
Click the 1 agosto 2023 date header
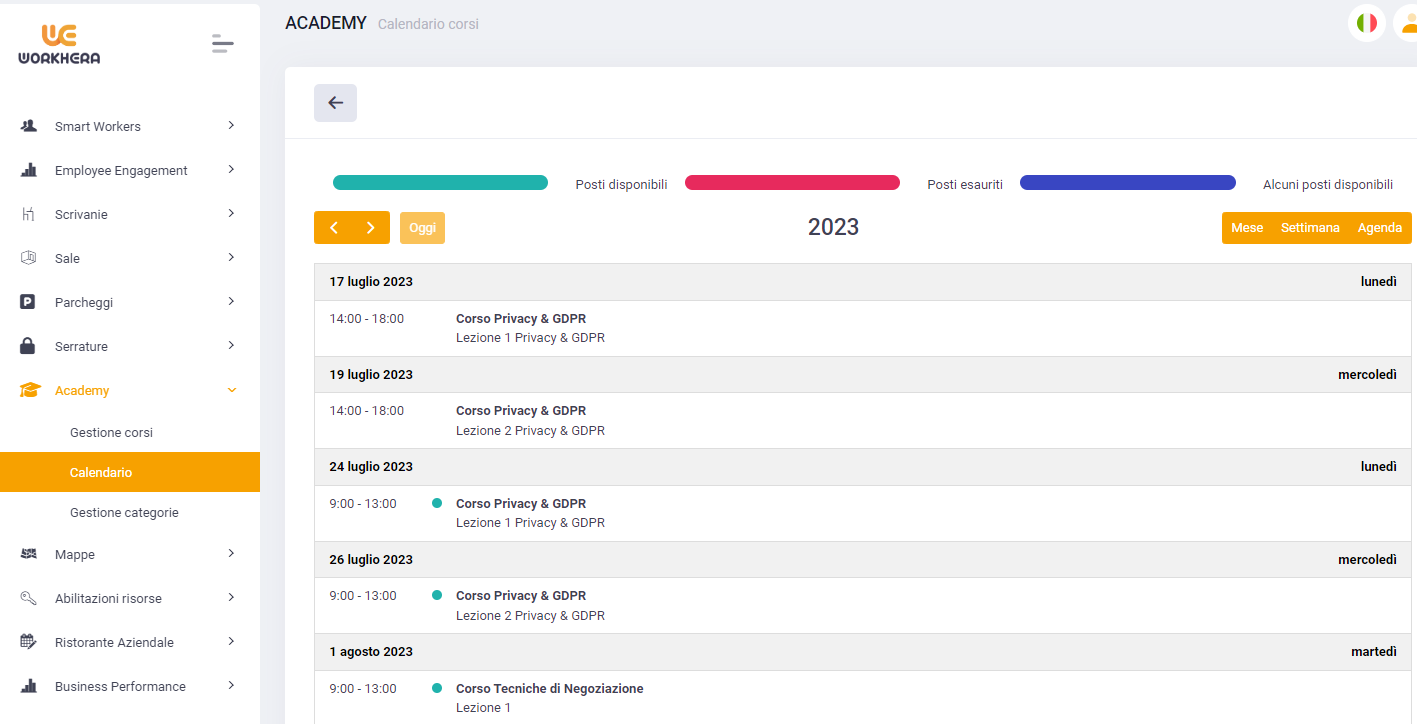point(371,652)
